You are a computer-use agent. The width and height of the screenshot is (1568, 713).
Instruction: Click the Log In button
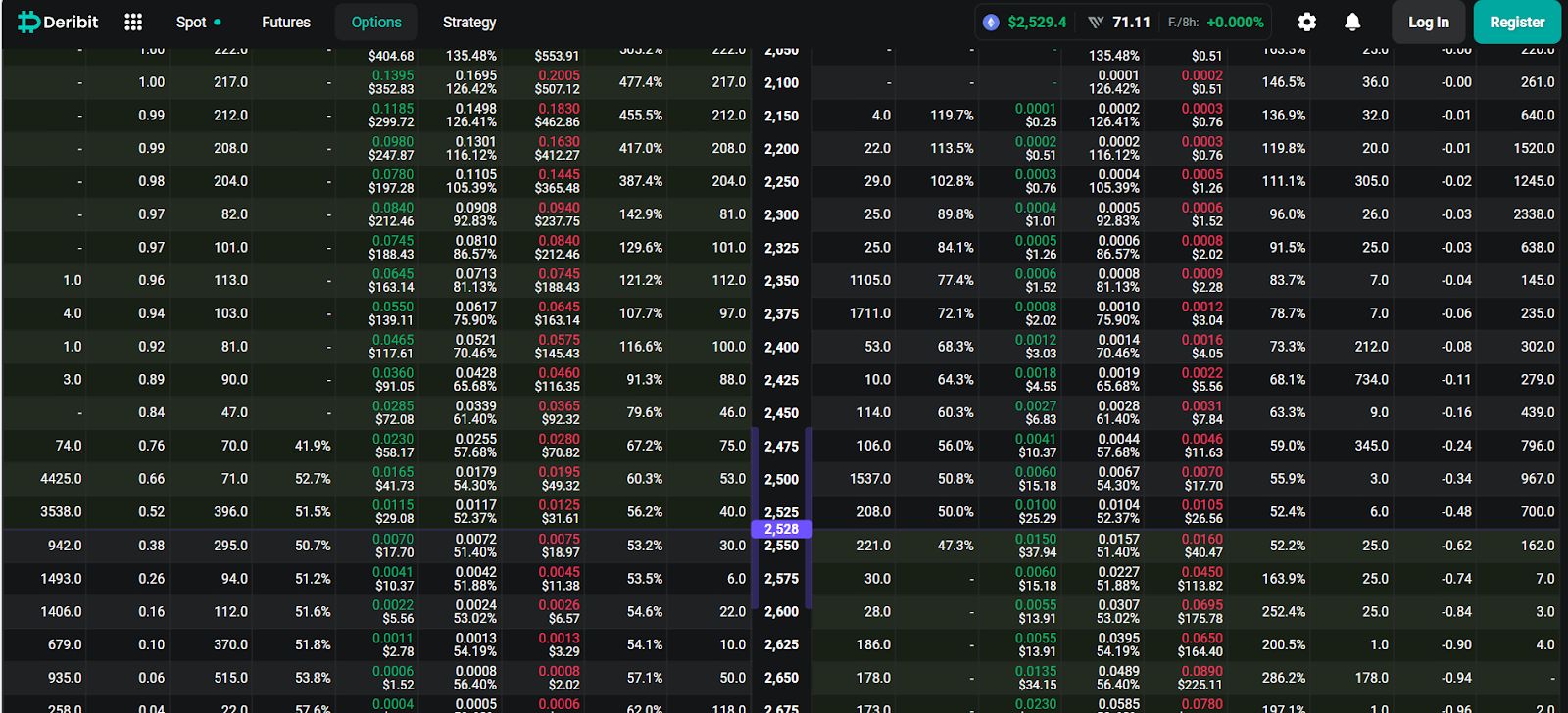click(1428, 22)
